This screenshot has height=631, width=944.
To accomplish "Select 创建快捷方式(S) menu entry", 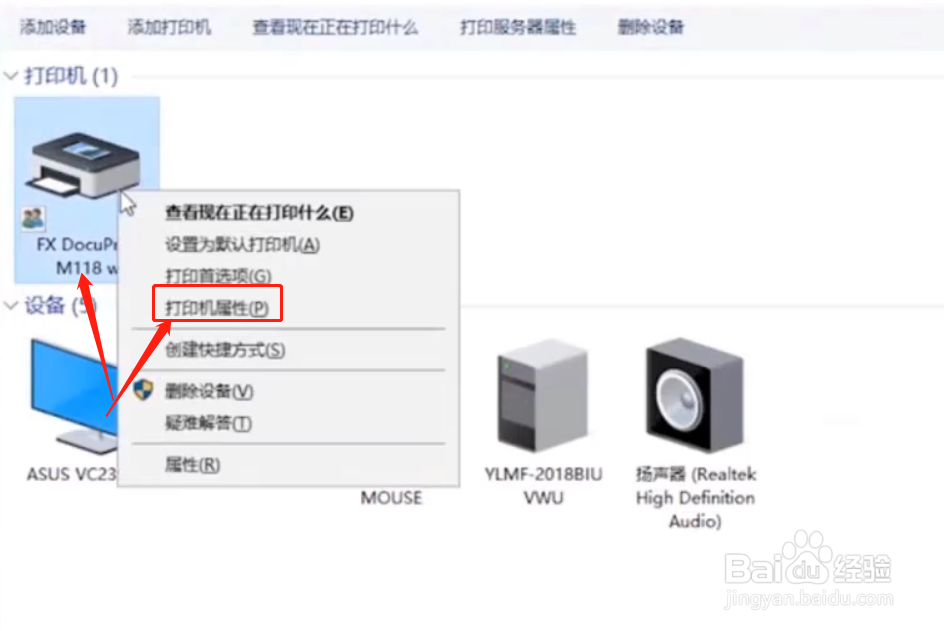I will (225, 350).
